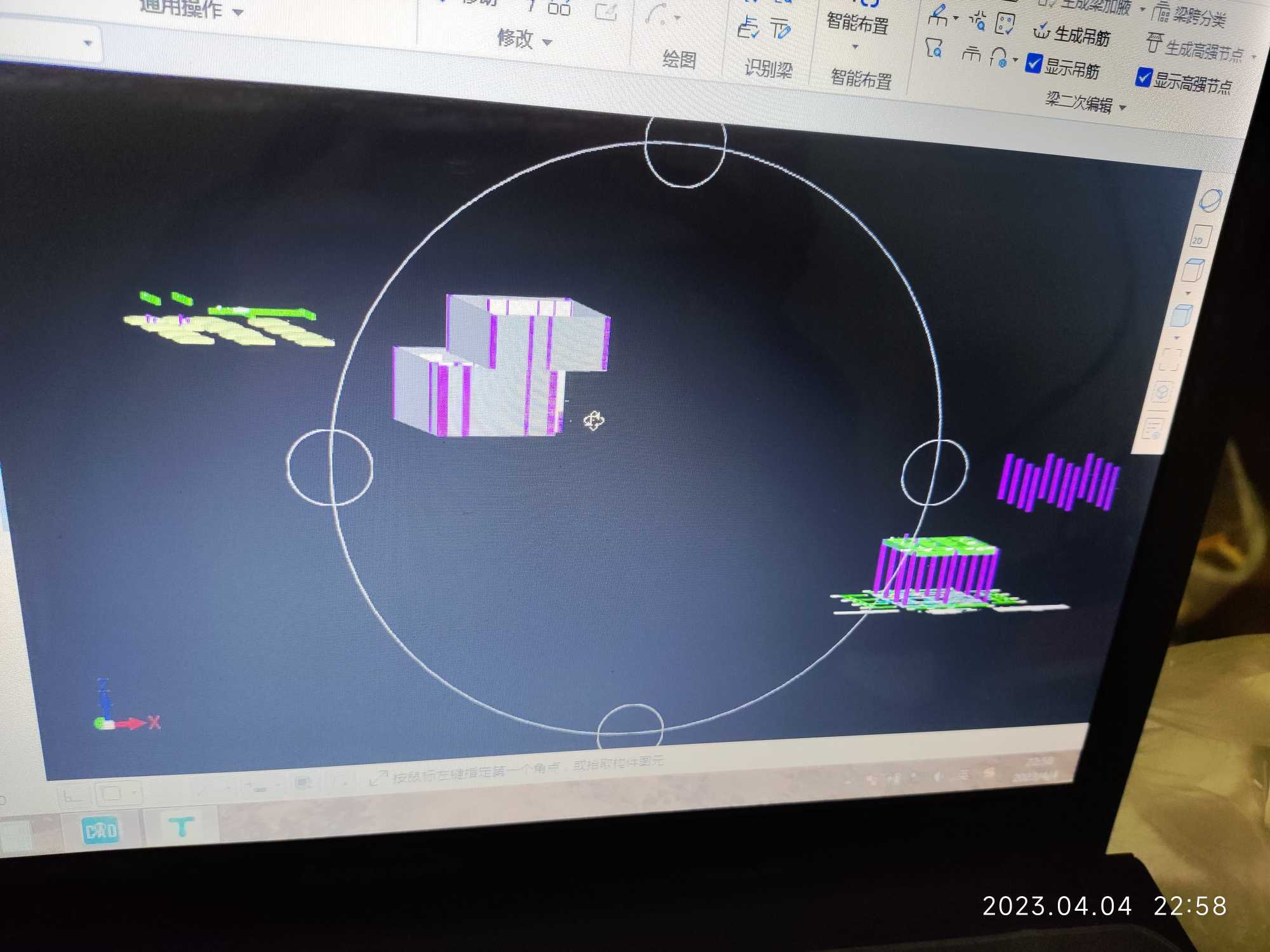Screen dimensions: 1270x952
Task: Click the right orbit handle circle
Action: (935, 472)
